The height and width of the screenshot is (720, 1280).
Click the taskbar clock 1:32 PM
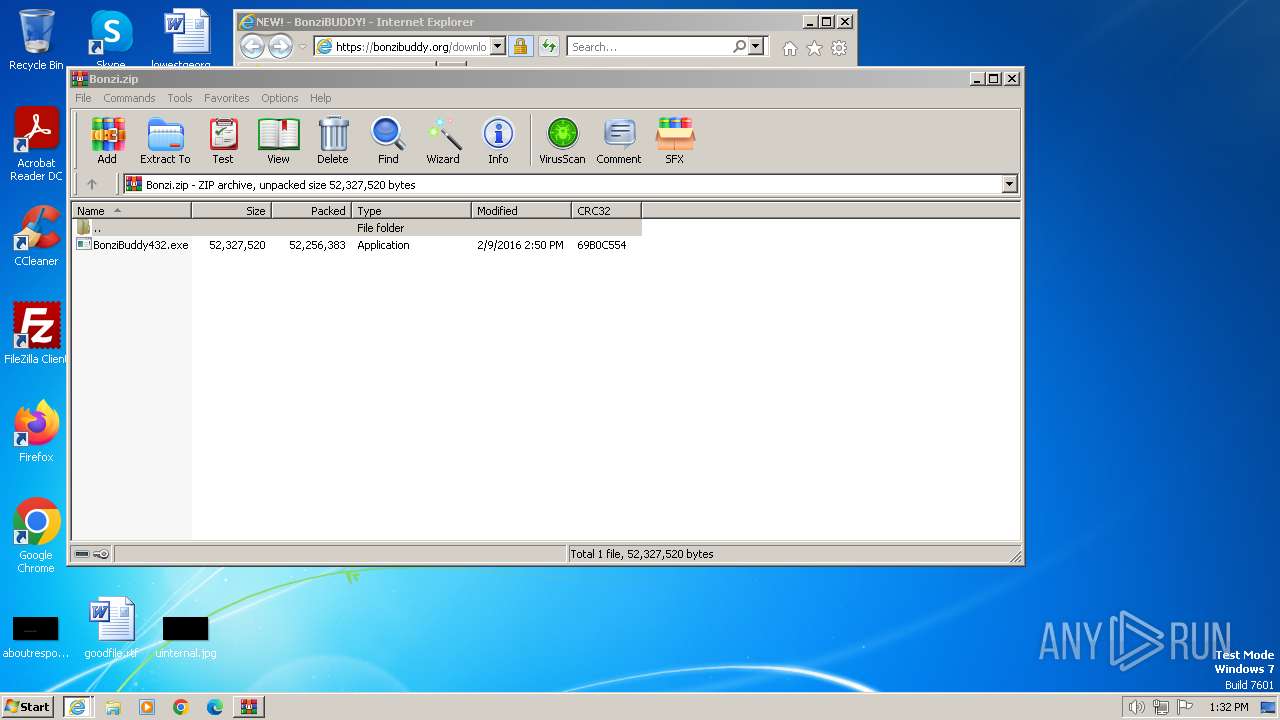(1228, 707)
